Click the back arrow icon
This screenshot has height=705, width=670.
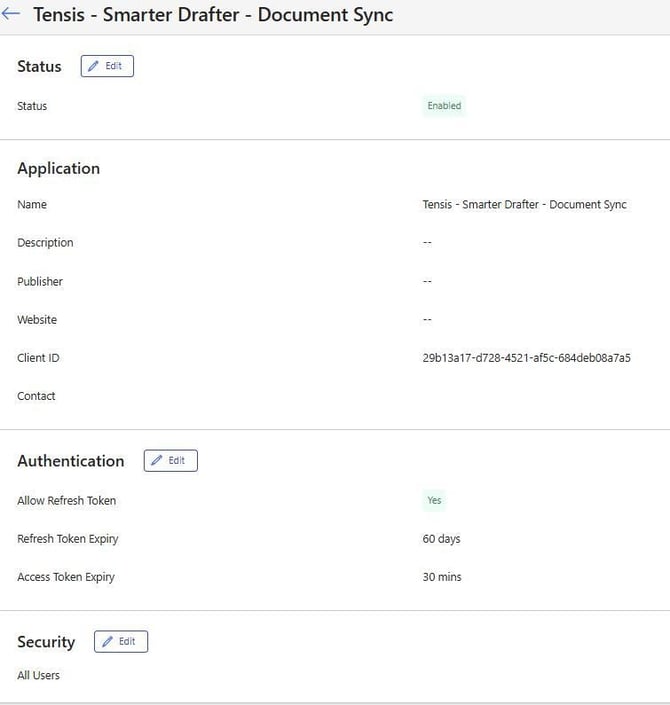[x=12, y=15]
